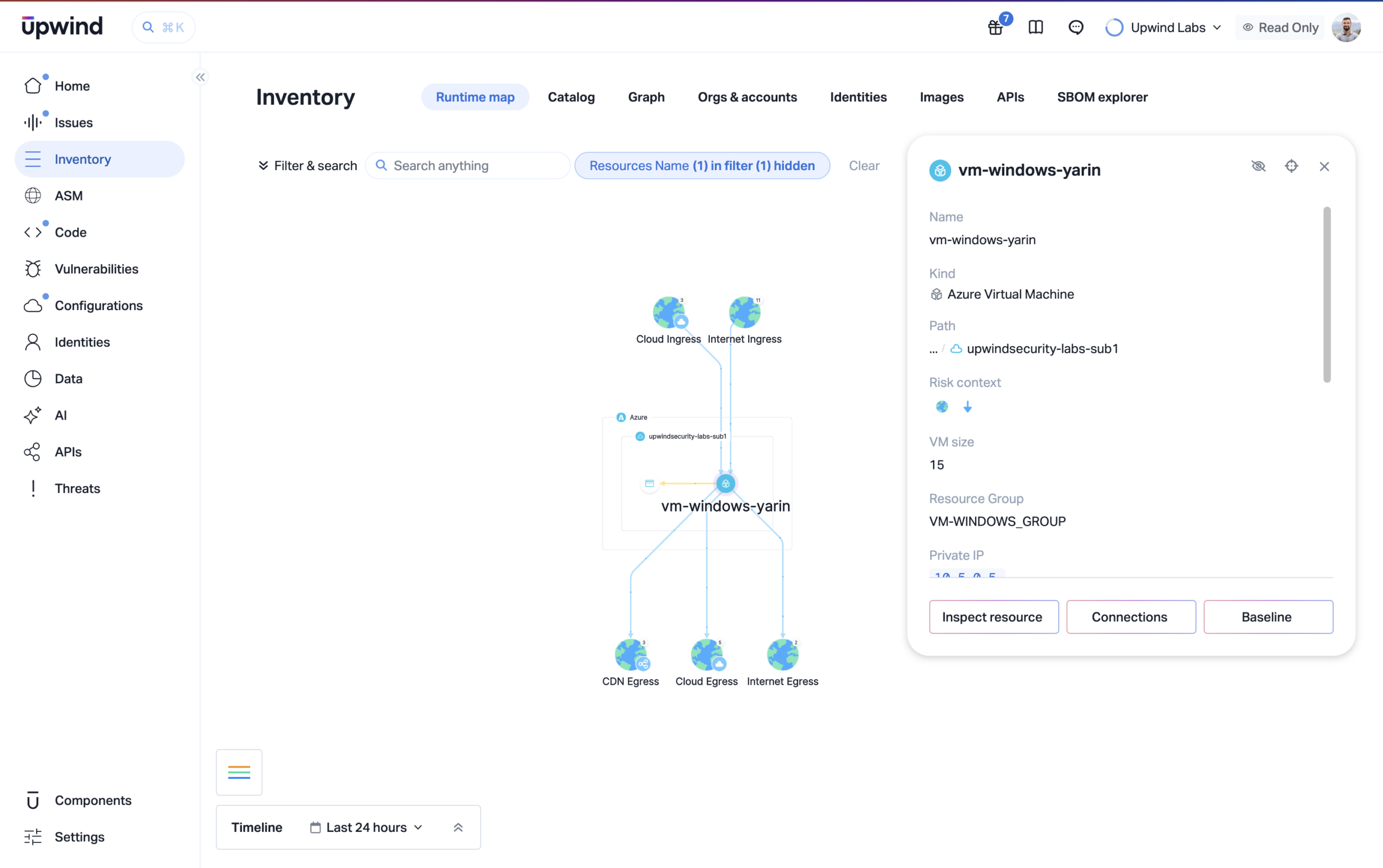The width and height of the screenshot is (1383, 868).
Task: Clear the active filters
Action: point(864,166)
